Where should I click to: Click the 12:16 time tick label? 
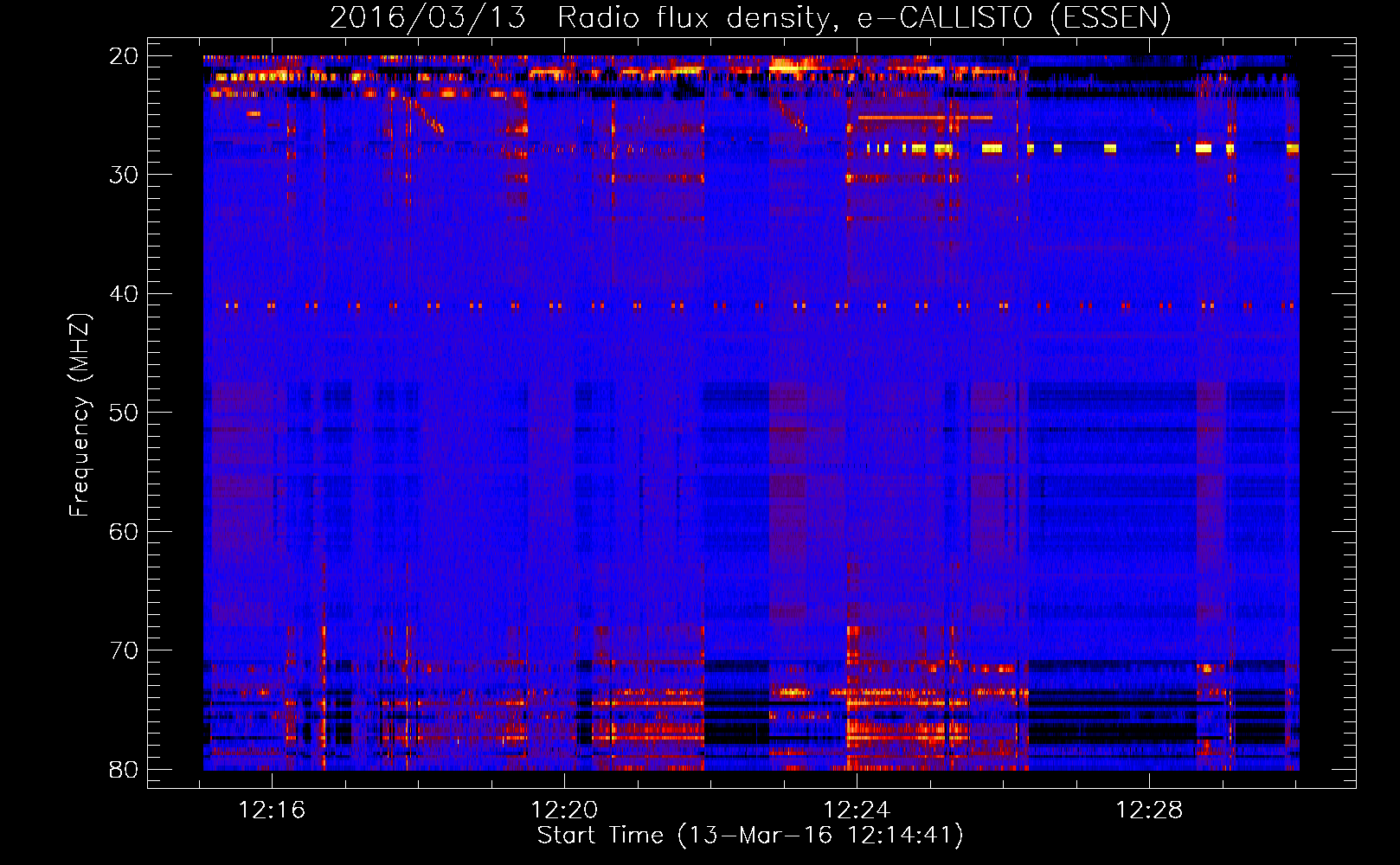tap(272, 811)
